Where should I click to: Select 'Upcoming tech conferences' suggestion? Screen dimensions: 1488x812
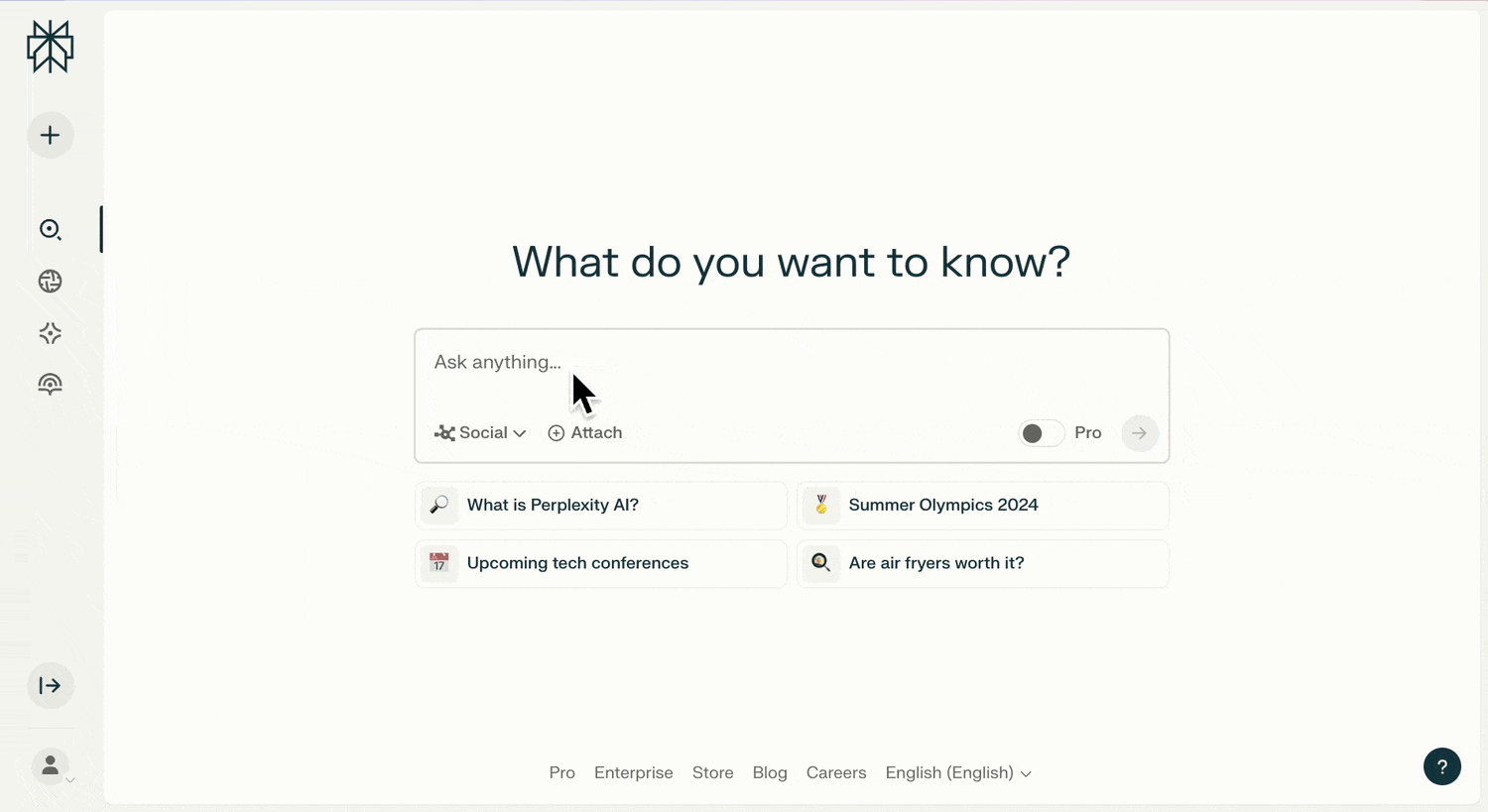tap(600, 563)
